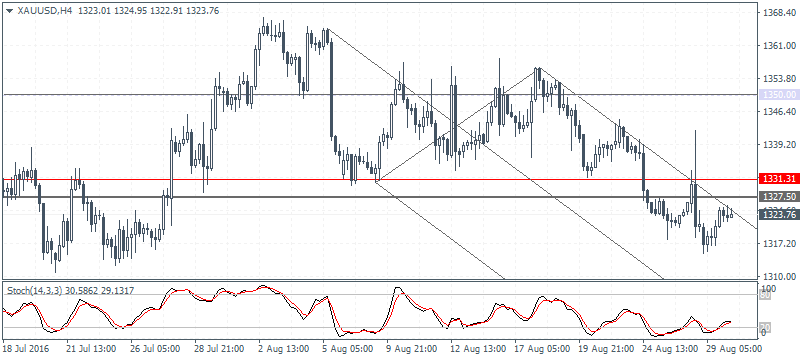The image size is (800, 360).
Task: Click the 19 Aug 21:00 time label
Action: [x=605, y=349]
